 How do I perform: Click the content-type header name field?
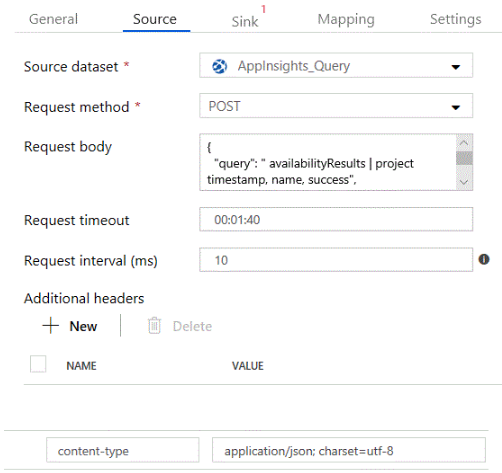(123, 450)
